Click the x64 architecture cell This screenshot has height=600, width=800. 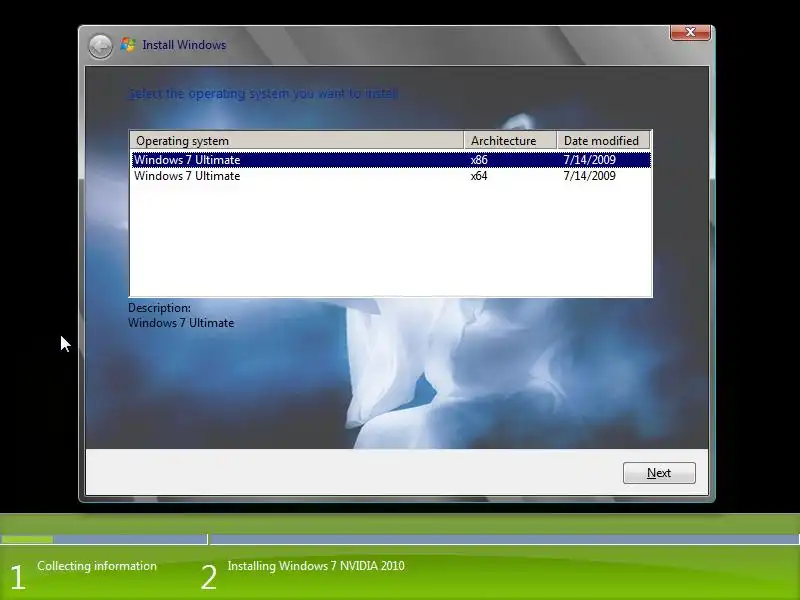click(x=479, y=176)
